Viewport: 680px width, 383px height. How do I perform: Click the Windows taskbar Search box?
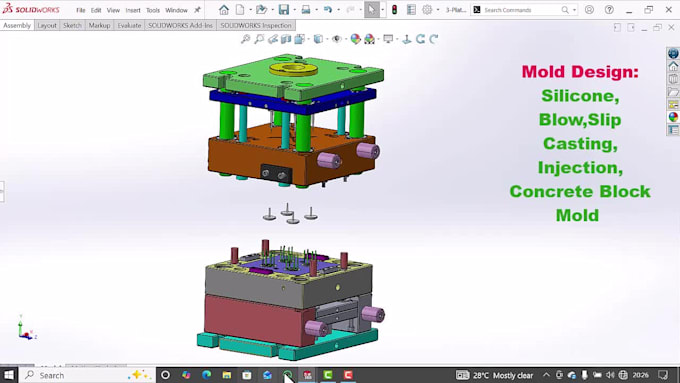(87, 375)
